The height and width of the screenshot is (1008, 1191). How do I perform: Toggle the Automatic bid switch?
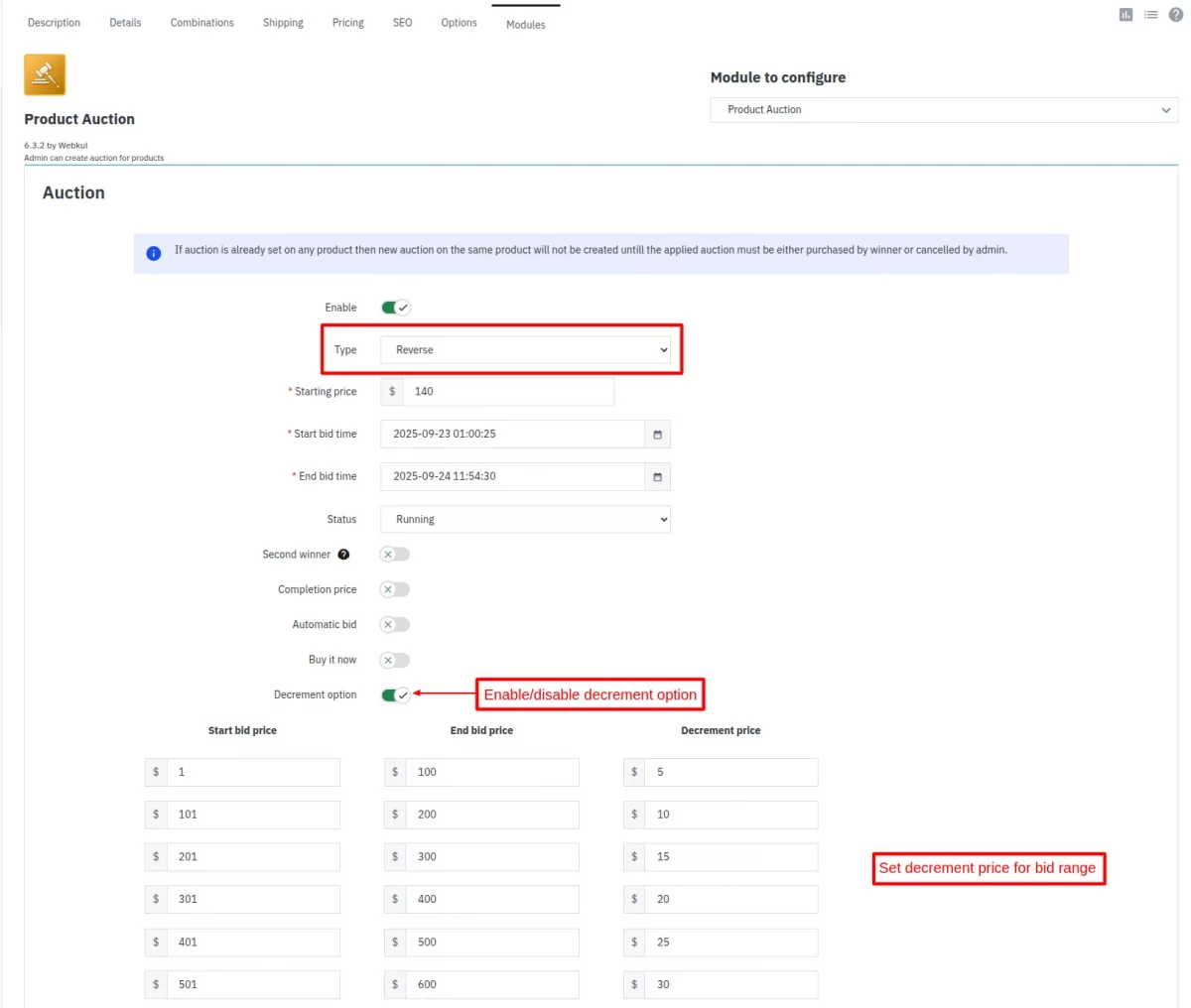pos(395,625)
